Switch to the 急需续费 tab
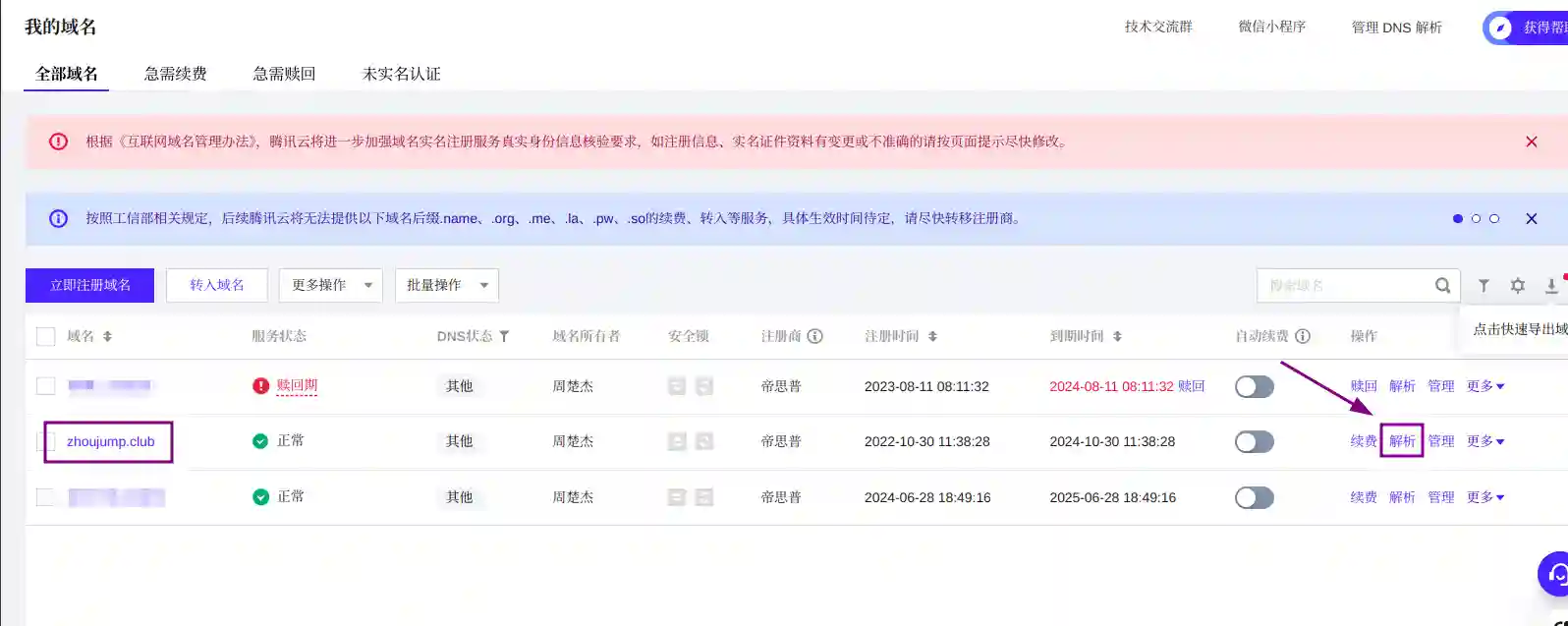The image size is (1568, 626). click(176, 74)
